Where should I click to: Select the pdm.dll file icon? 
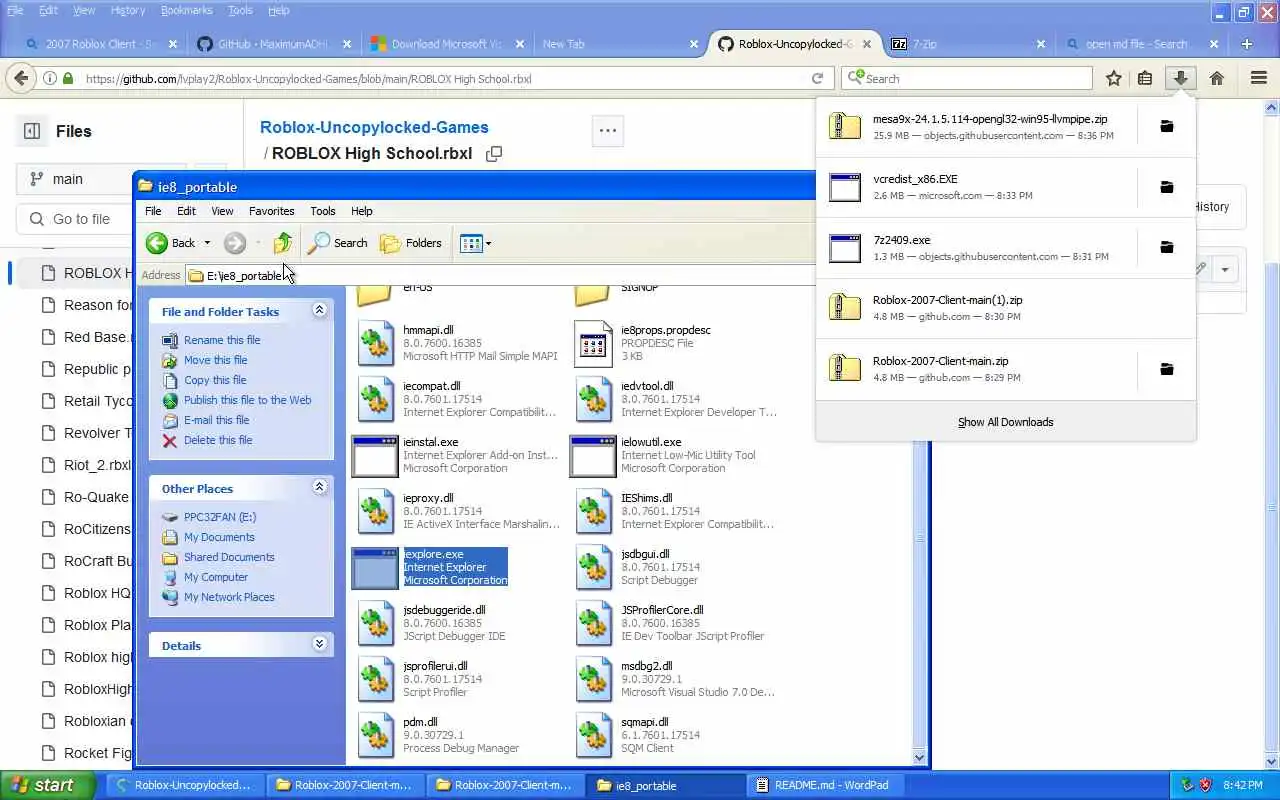[376, 735]
